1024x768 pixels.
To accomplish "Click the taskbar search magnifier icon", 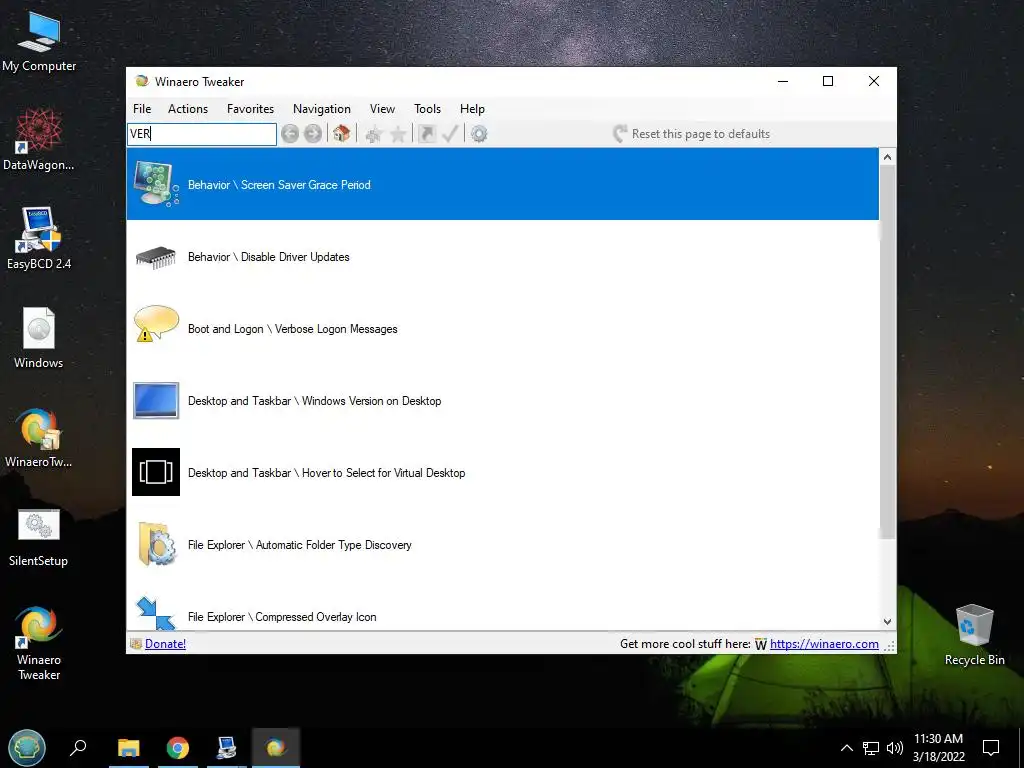I will tap(78, 747).
